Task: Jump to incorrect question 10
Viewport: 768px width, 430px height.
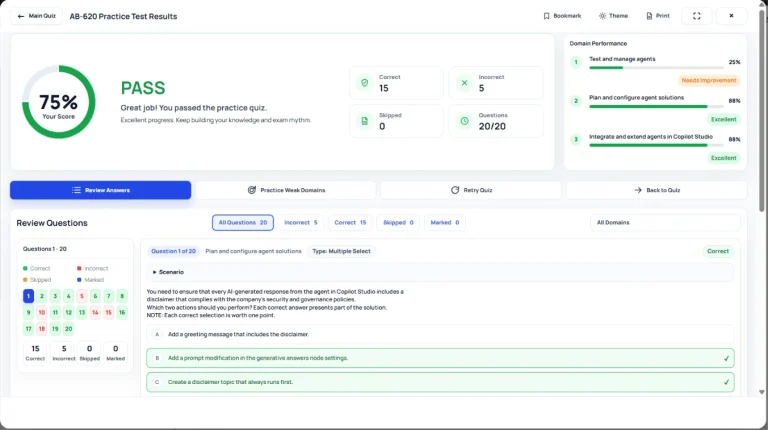Action: tap(42, 312)
